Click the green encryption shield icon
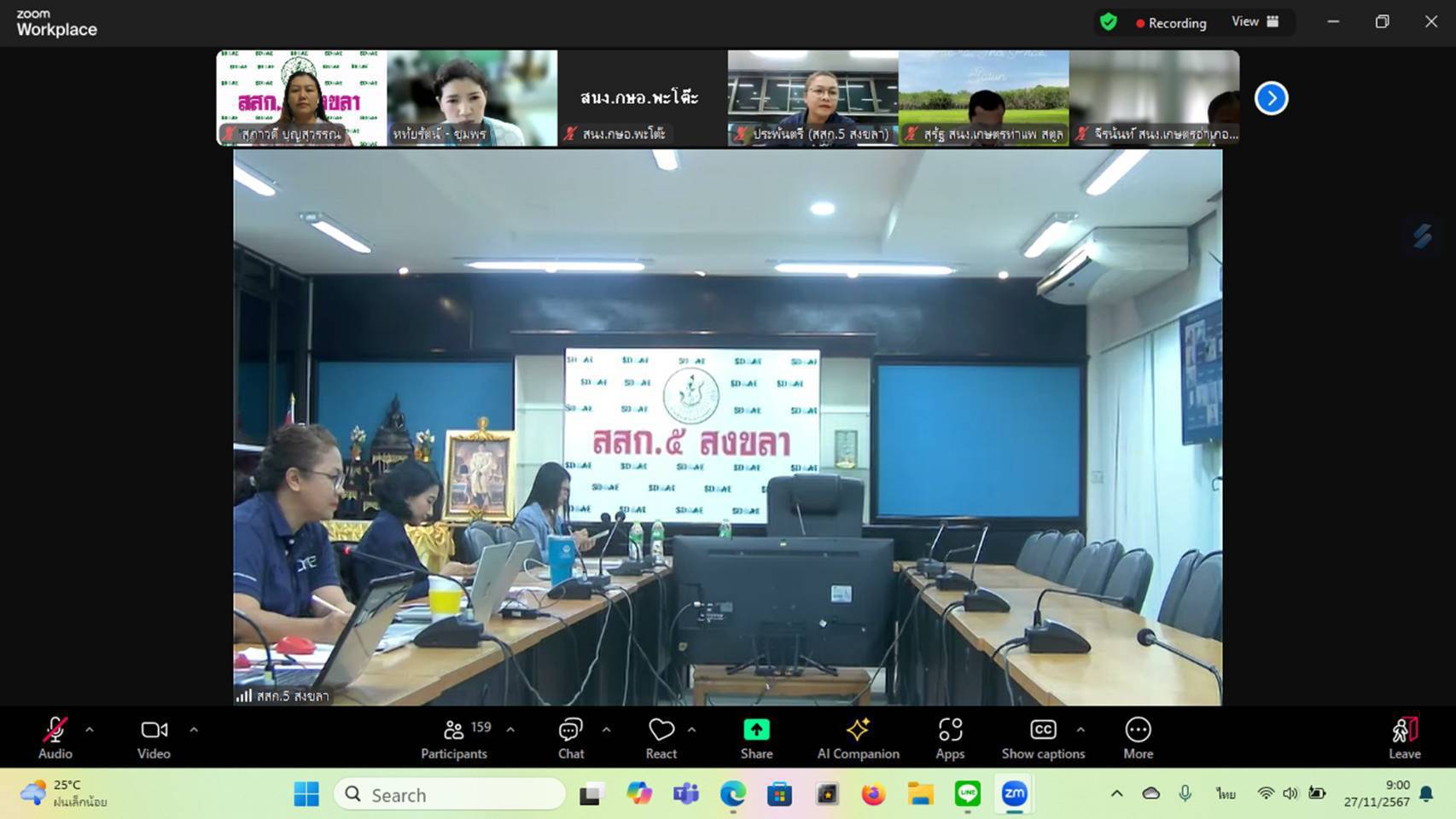This screenshot has height=819, width=1456. [x=1109, y=22]
